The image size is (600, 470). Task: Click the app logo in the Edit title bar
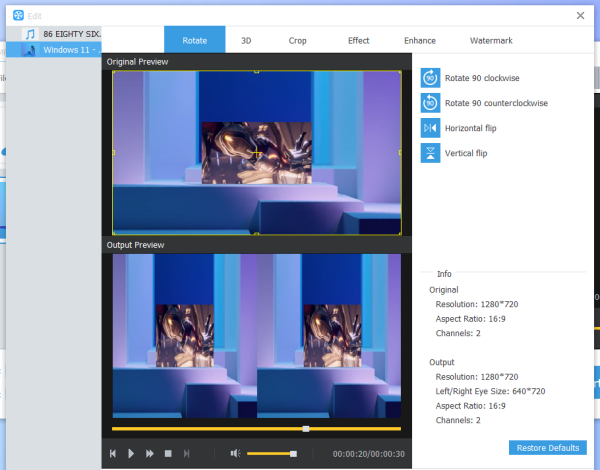[x=18, y=15]
